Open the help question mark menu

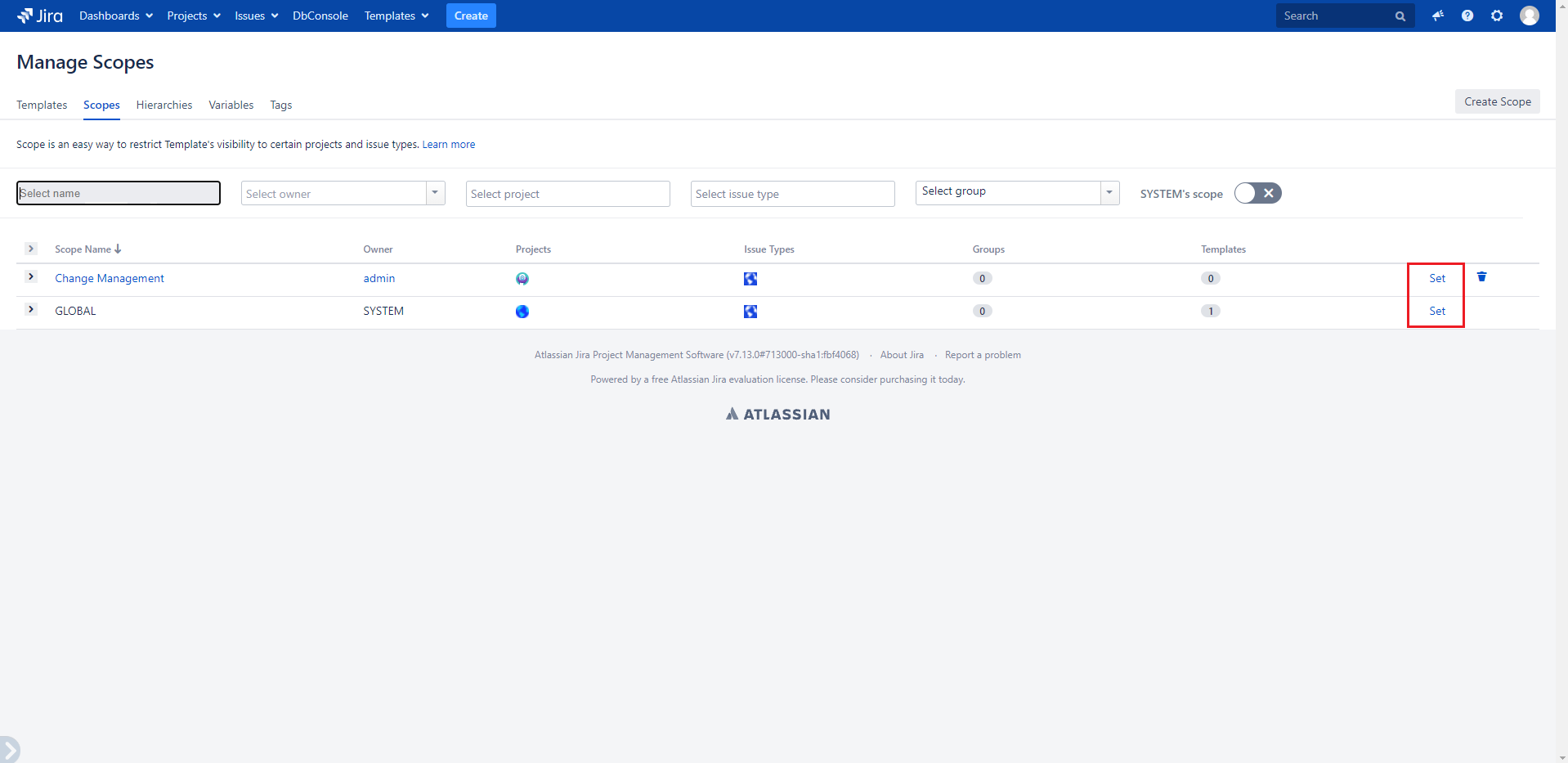(x=1467, y=16)
